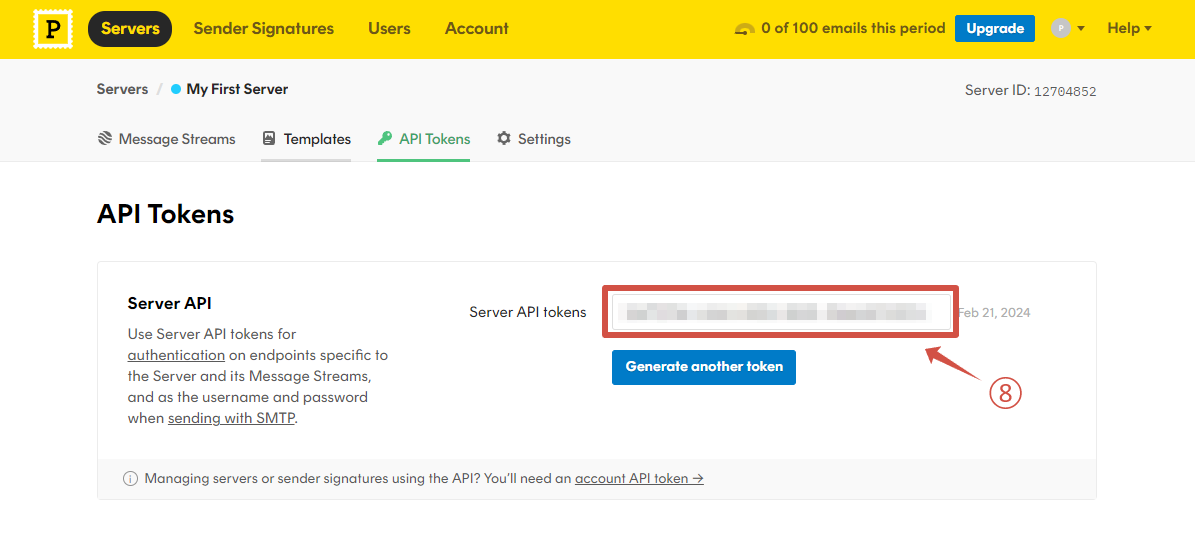The width and height of the screenshot is (1195, 540).
Task: Click the email usage gauge icon
Action: [744, 29]
